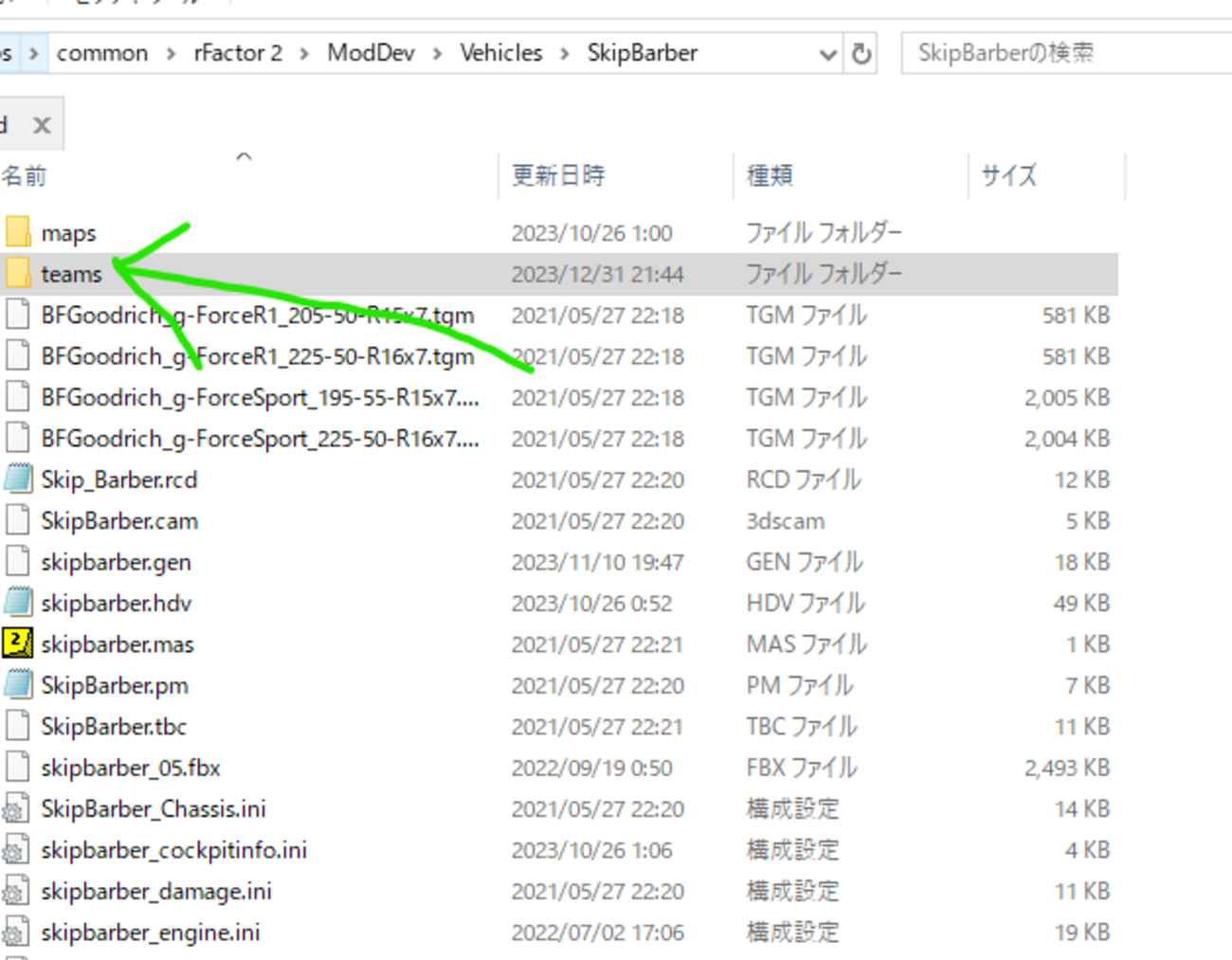Select file skipbarber_engine.ini
This screenshot has width=1232, height=960.
[151, 933]
